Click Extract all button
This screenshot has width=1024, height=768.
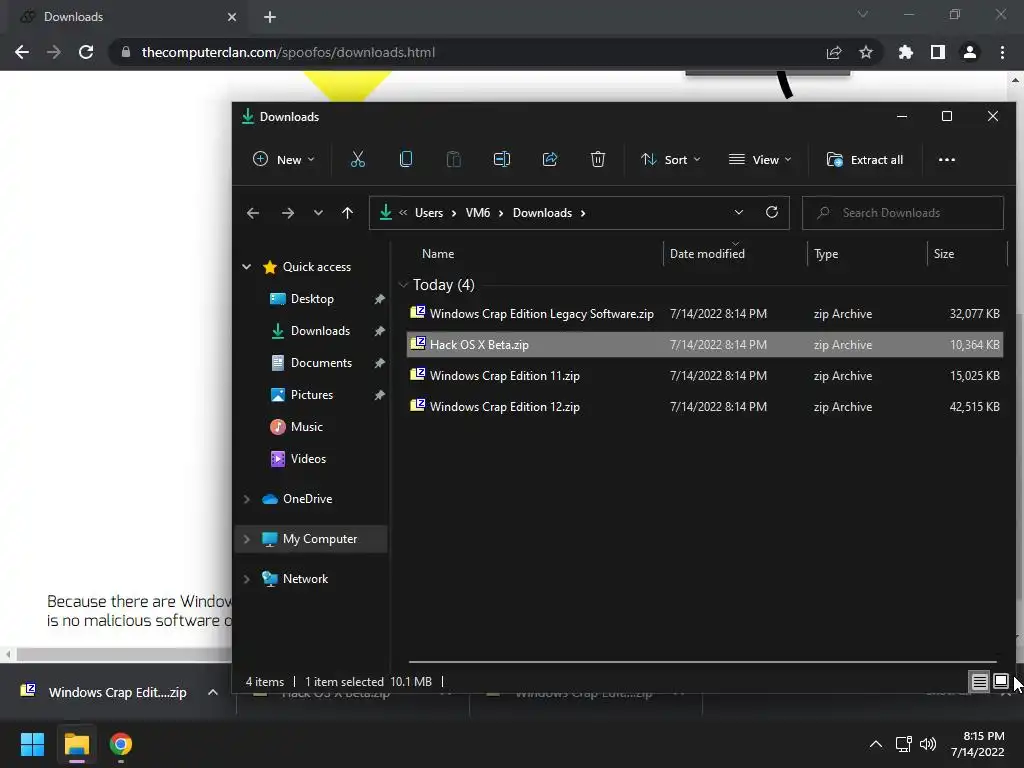[865, 159]
